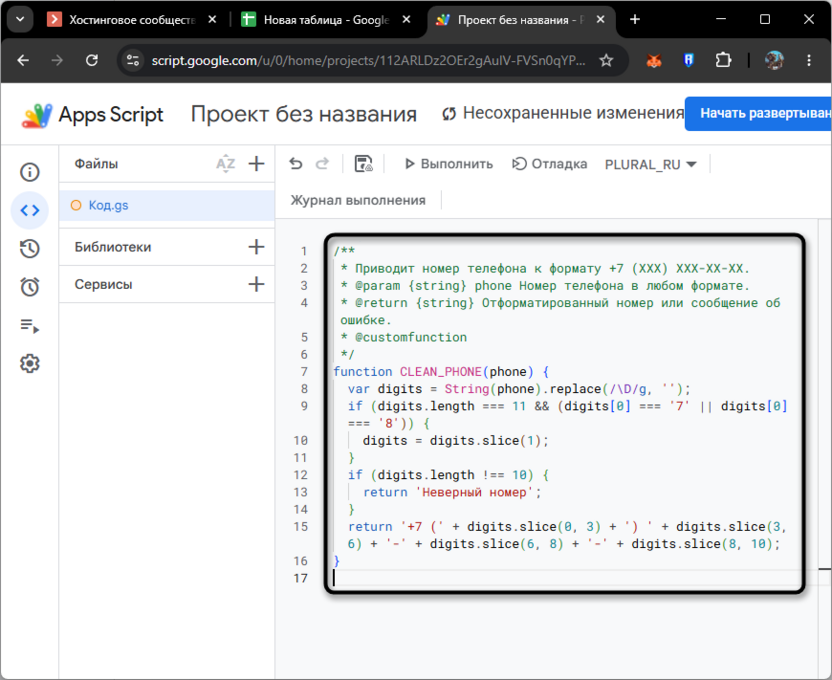
Task: Close the Проект без названия tab
Action: [x=601, y=20]
